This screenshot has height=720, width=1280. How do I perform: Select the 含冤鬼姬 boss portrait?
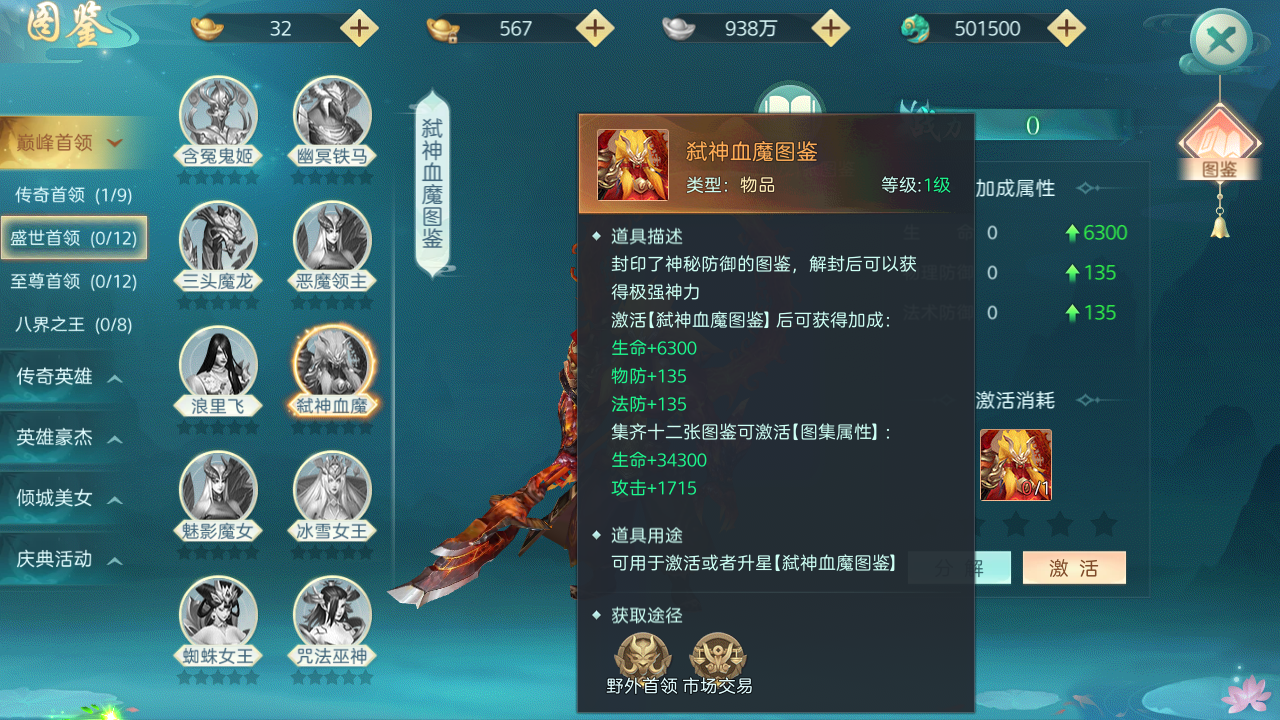(218, 118)
